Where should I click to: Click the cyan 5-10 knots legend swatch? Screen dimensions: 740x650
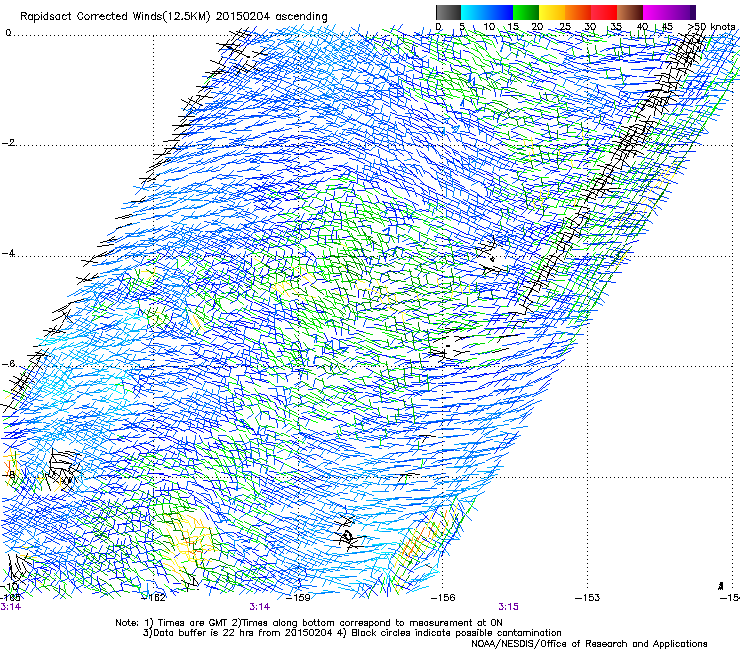[474, 12]
